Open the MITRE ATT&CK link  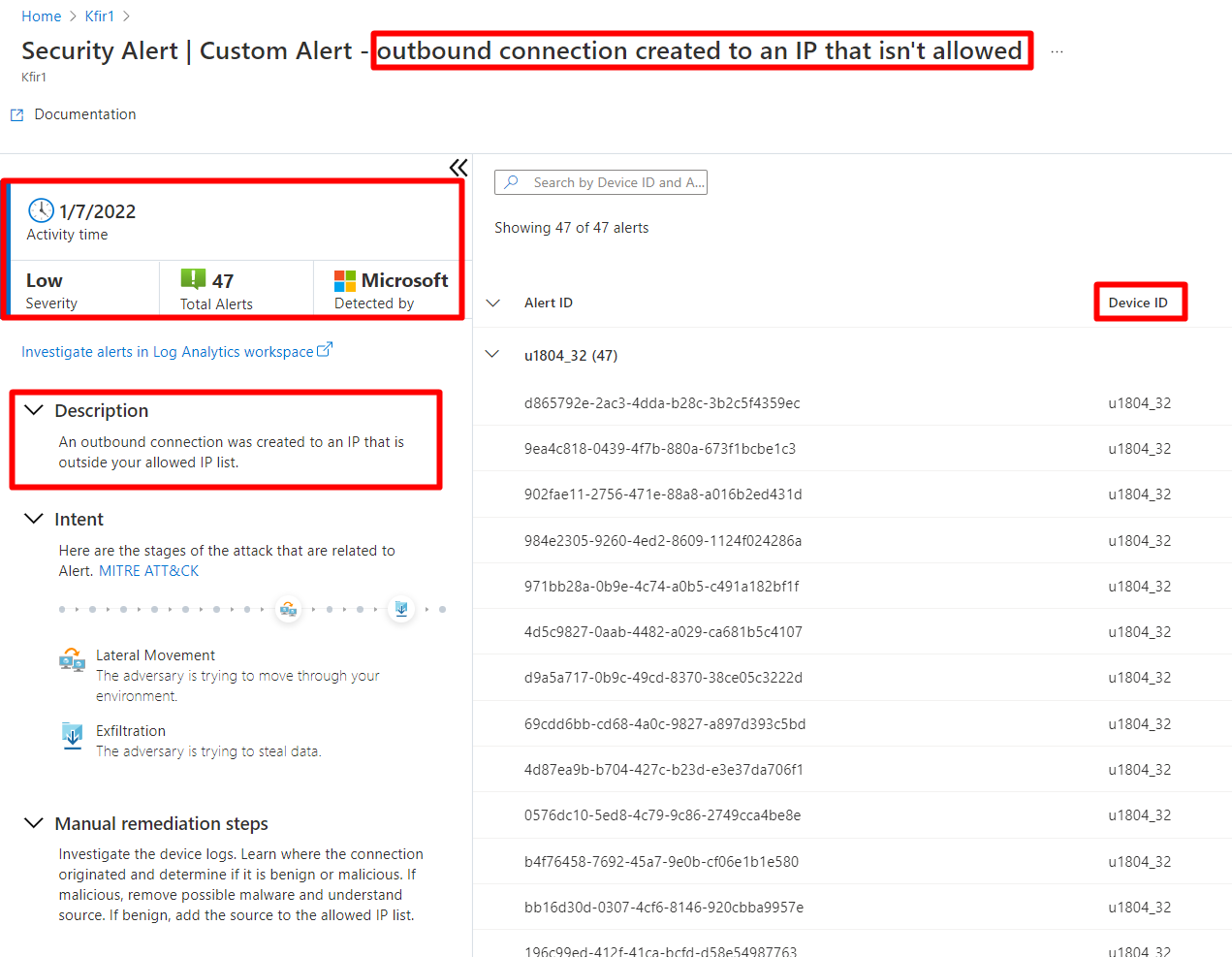click(x=148, y=571)
